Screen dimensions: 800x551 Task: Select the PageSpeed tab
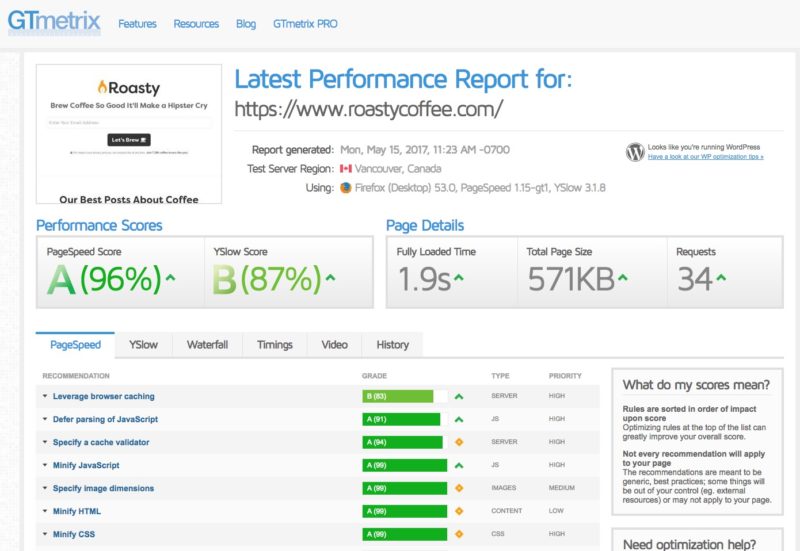pos(76,345)
